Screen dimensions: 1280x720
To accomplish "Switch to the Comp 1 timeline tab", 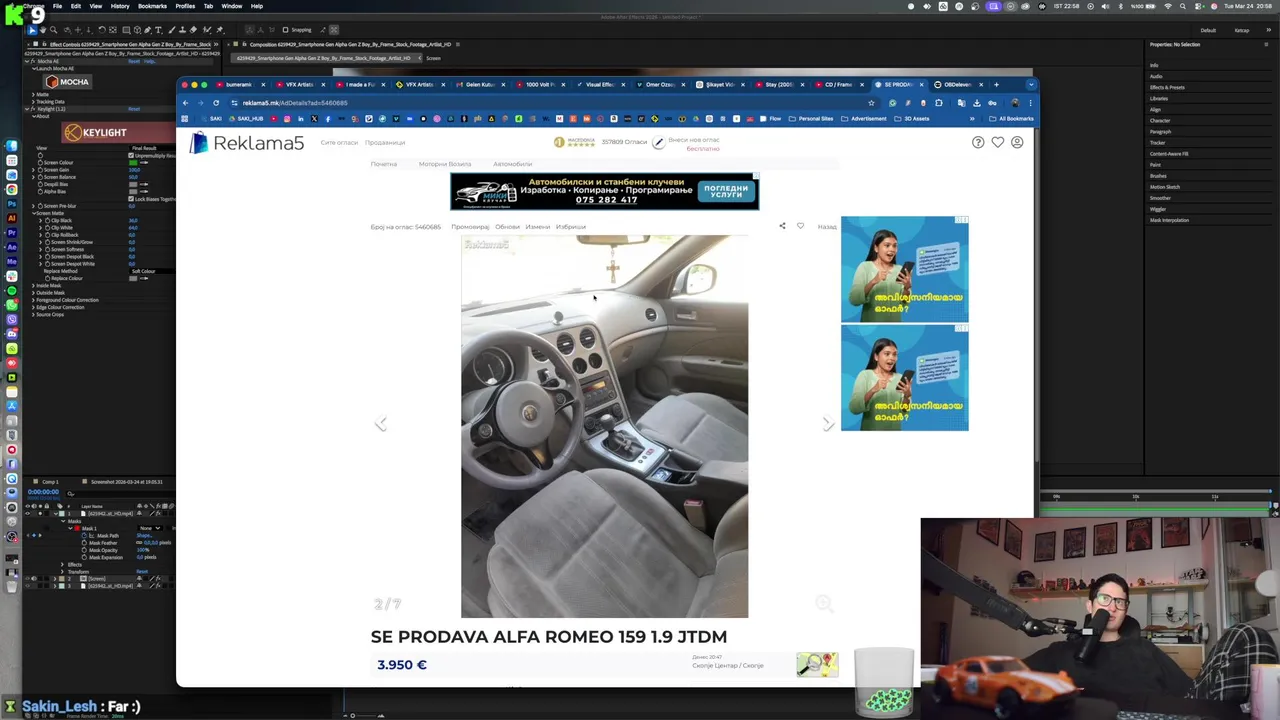I will pyautogui.click(x=50, y=482).
